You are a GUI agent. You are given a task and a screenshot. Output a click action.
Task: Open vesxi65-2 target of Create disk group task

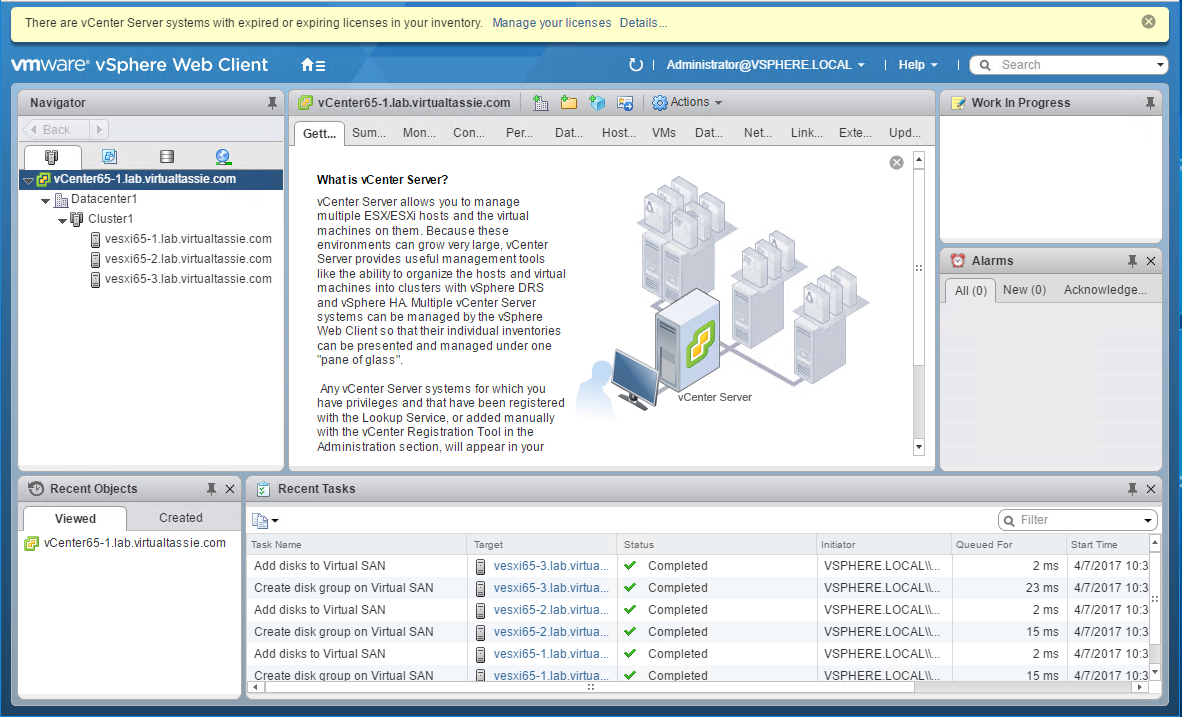pos(551,632)
